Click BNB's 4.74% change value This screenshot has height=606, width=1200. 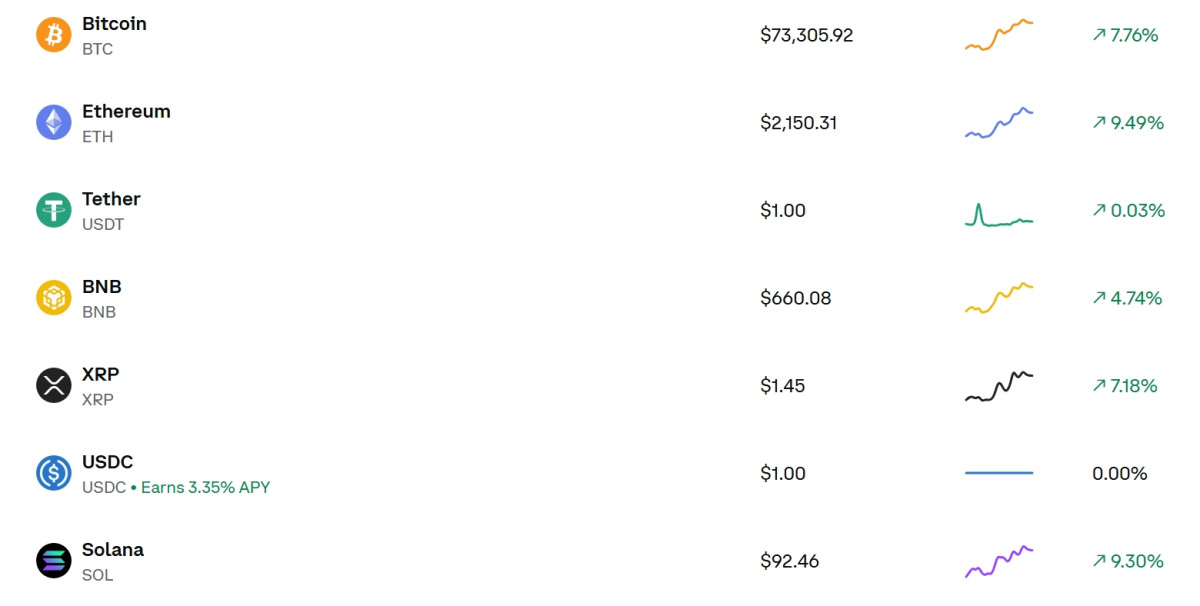pos(1127,298)
